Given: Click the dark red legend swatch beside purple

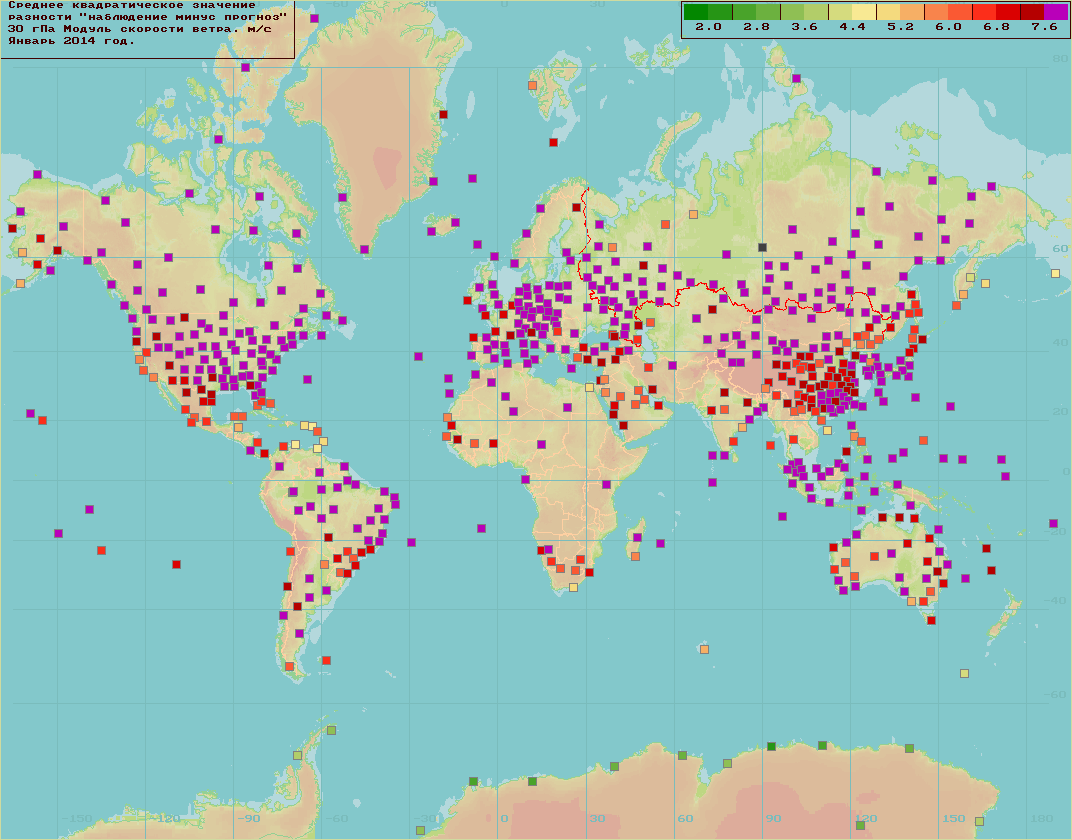Looking at the screenshot, I should [x=1032, y=12].
